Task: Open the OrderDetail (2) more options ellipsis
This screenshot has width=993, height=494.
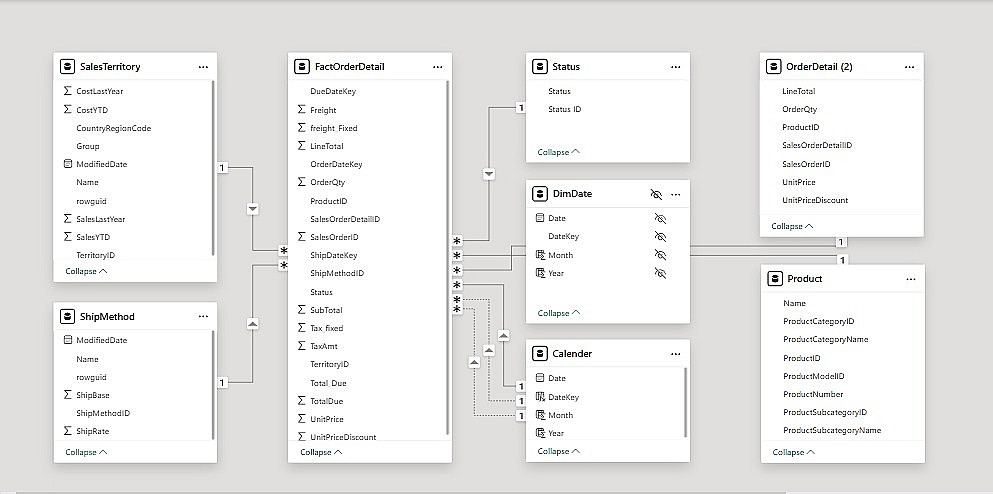Action: click(909, 67)
